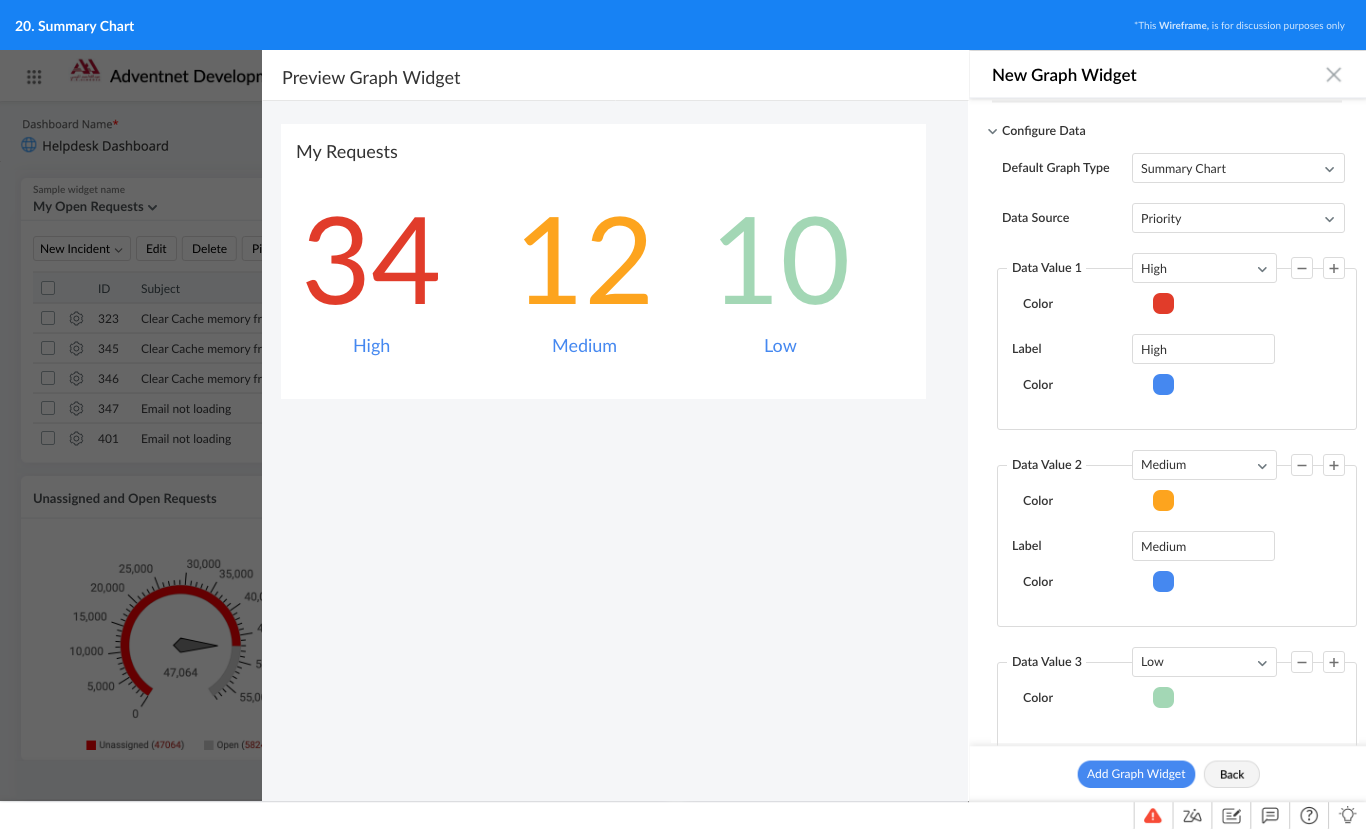Open the Default Graph Type dropdown

point(1238,168)
